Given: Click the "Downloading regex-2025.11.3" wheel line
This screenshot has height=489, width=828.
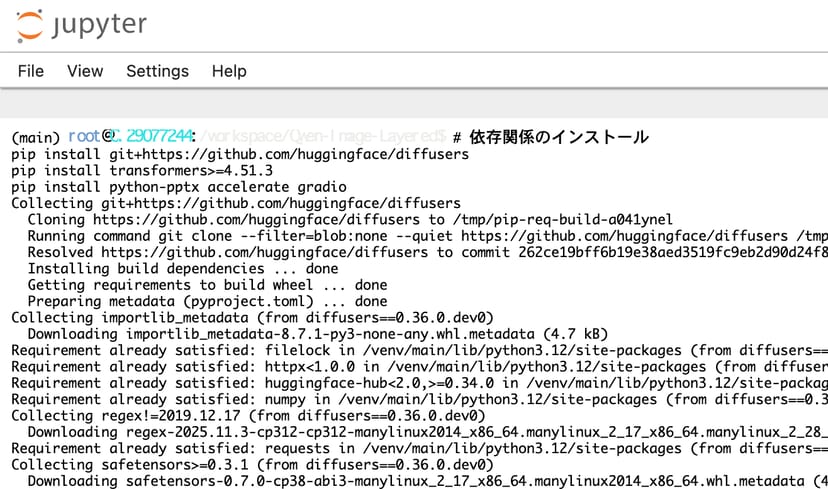Looking at the screenshot, I should pyautogui.click(x=400, y=432).
